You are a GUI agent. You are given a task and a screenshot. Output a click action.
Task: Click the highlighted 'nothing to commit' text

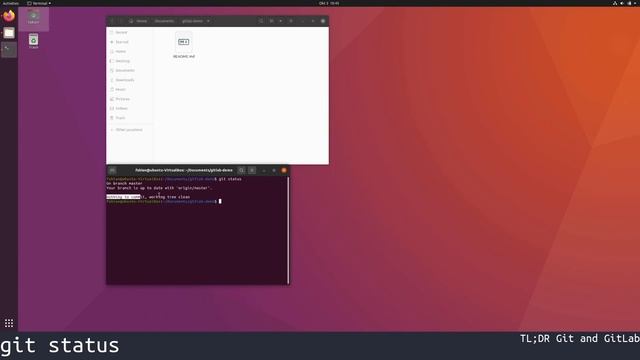(123, 197)
